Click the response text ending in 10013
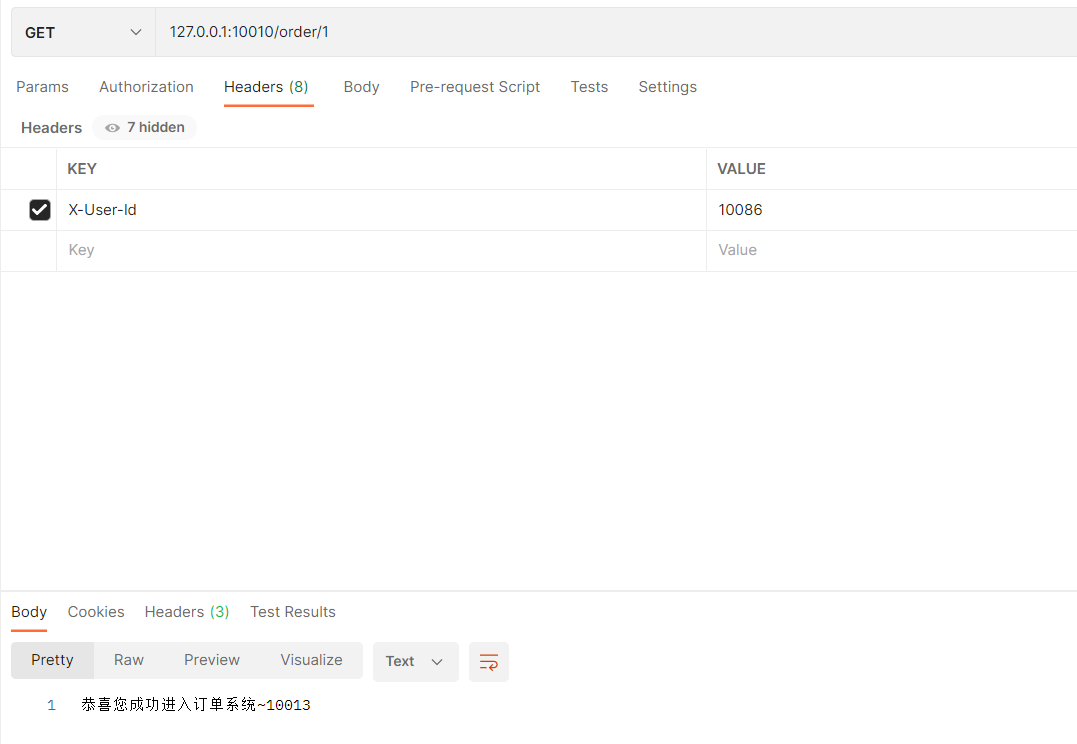 tap(196, 705)
